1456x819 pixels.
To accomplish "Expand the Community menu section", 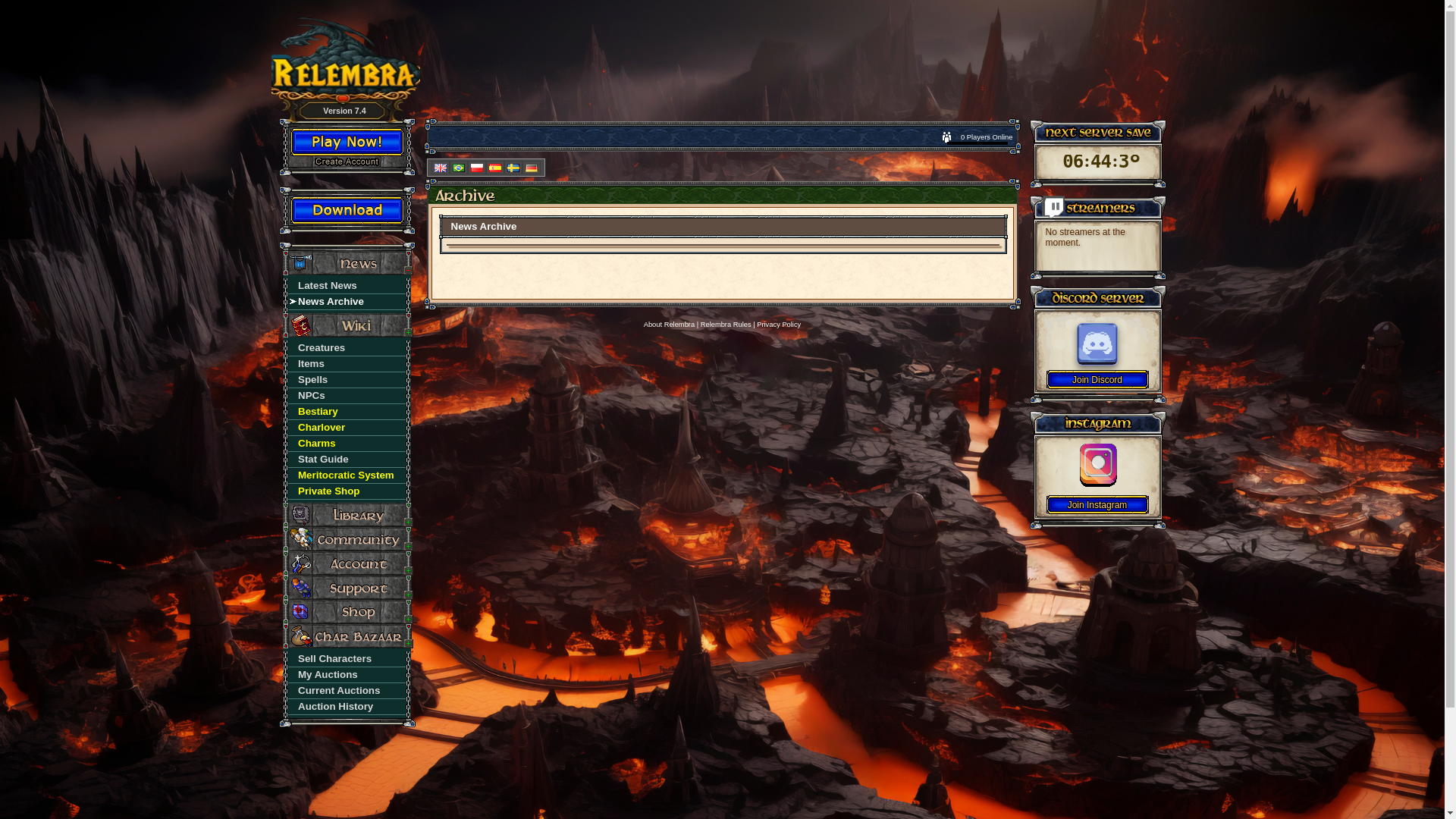I will 408,546.
